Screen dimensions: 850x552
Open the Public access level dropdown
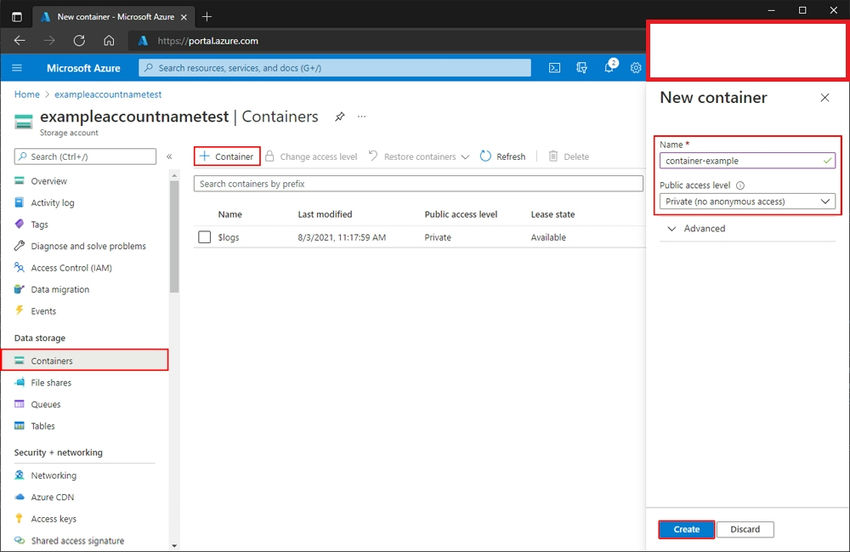(x=747, y=201)
